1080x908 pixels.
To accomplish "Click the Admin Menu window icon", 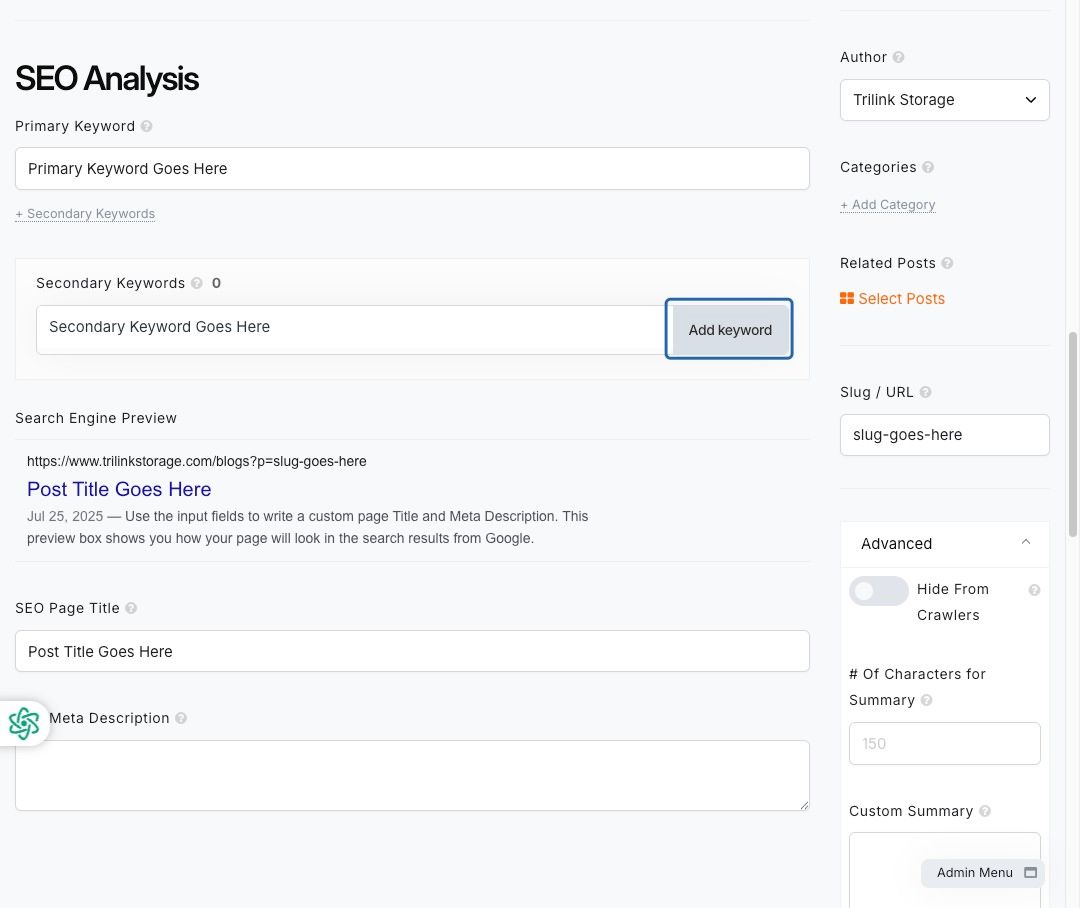I will click(1030, 873).
